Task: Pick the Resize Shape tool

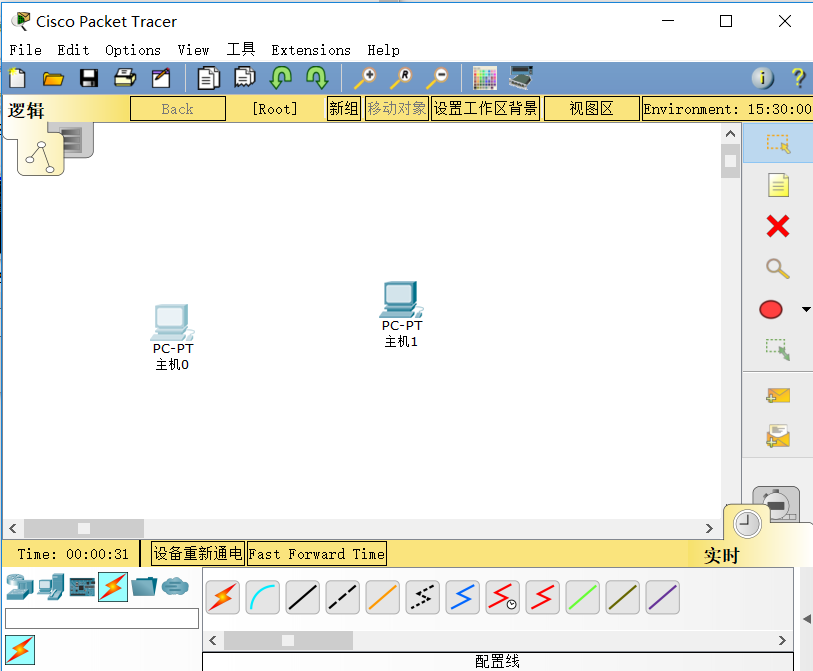Action: [778, 350]
